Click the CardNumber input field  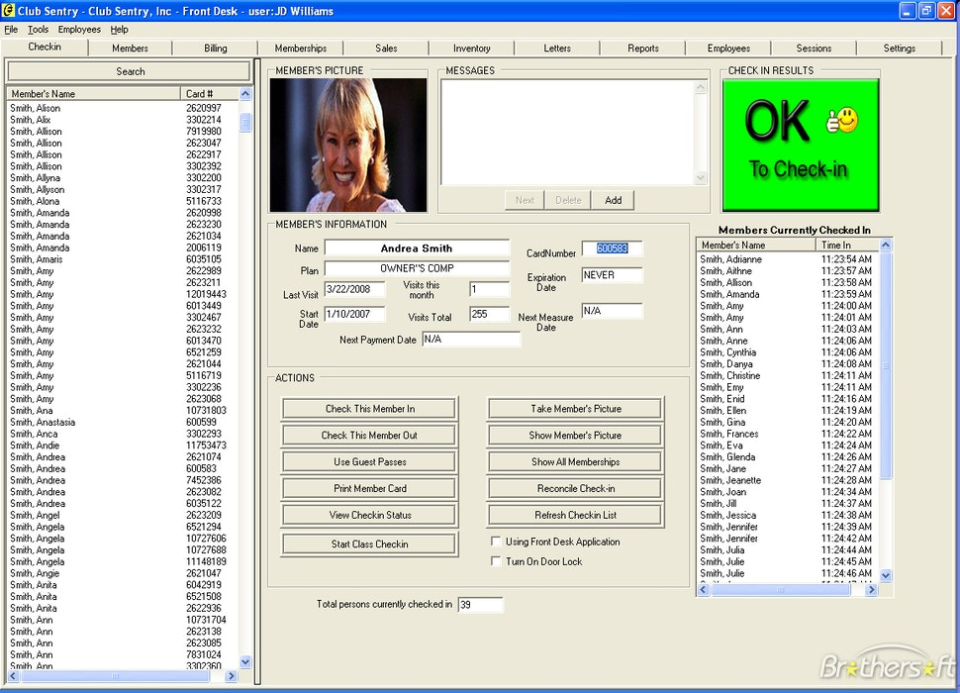[x=612, y=249]
